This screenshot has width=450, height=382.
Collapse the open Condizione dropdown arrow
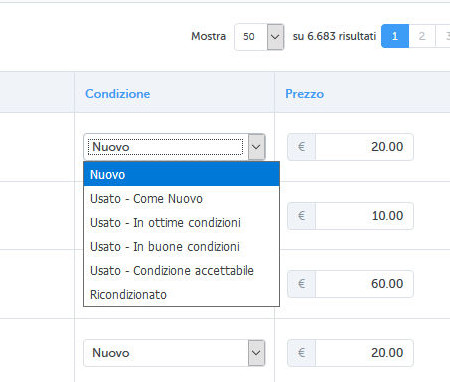[x=256, y=147]
